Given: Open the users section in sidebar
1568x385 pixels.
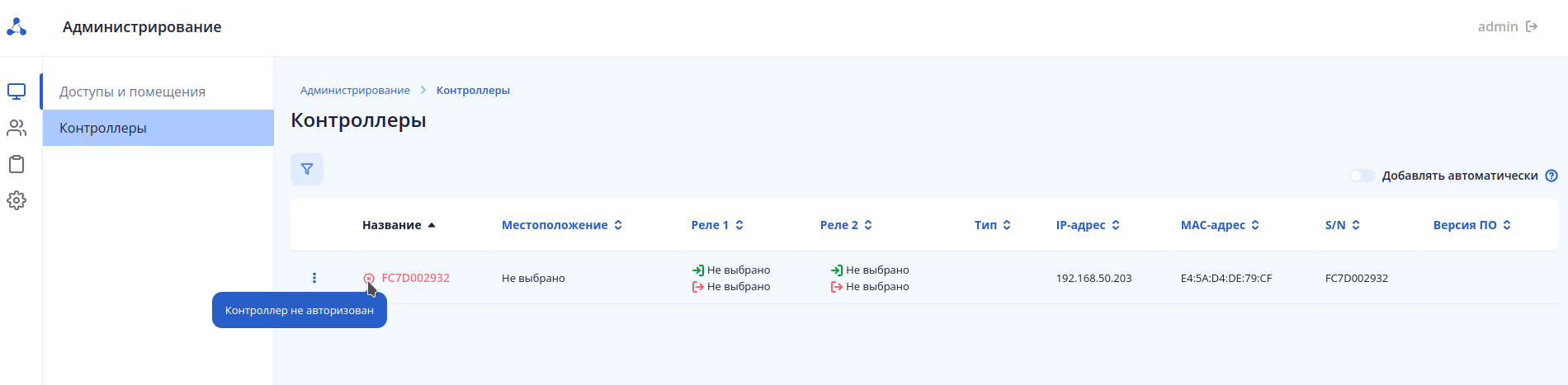Looking at the screenshot, I should (x=17, y=128).
